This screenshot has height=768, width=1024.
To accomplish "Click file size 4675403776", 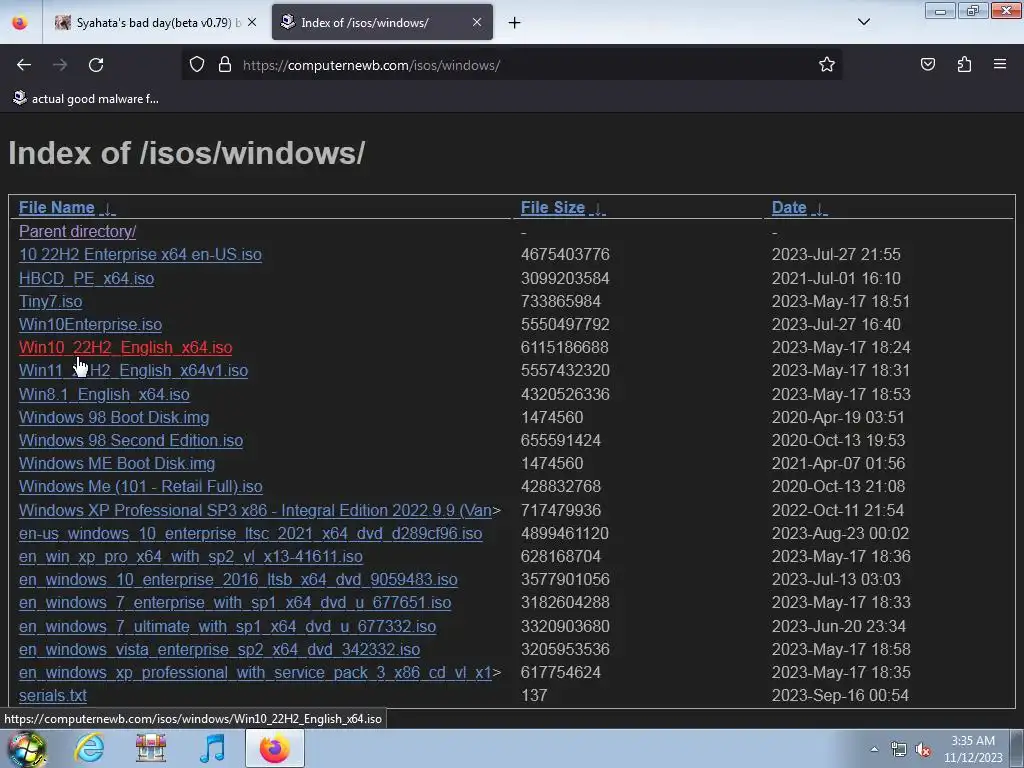I will click(x=565, y=254).
